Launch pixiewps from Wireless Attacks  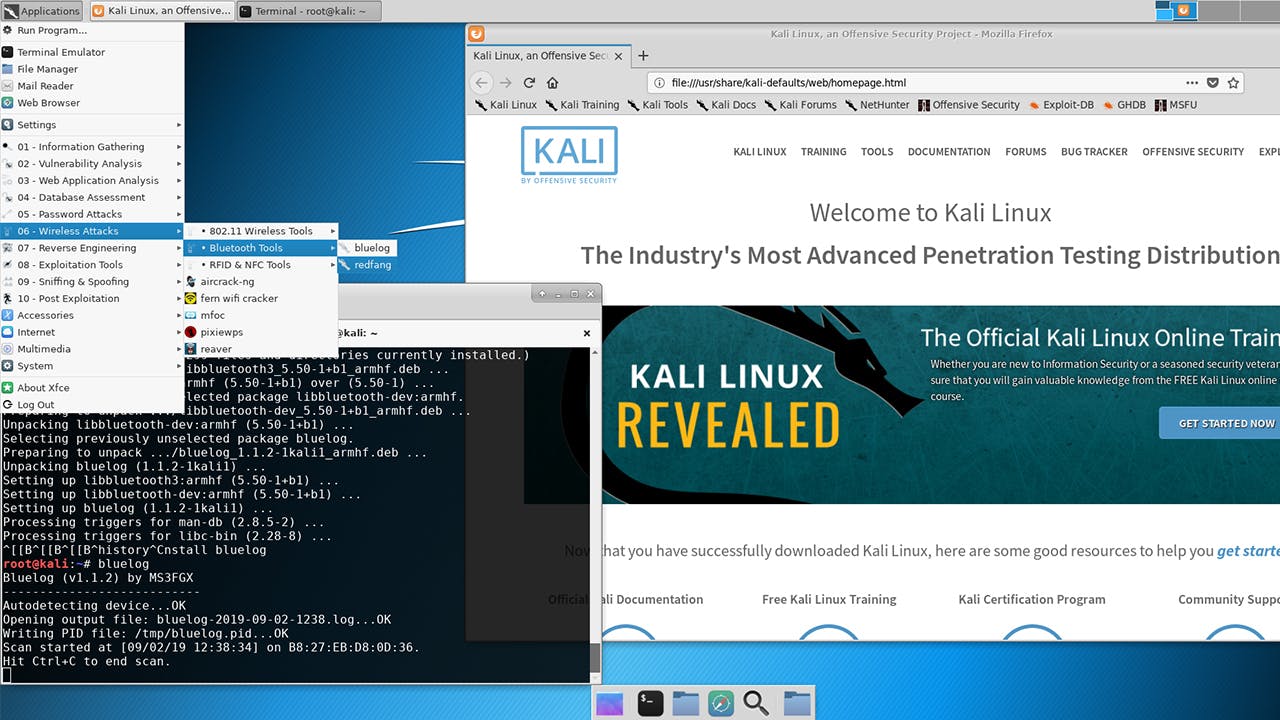[261, 332]
